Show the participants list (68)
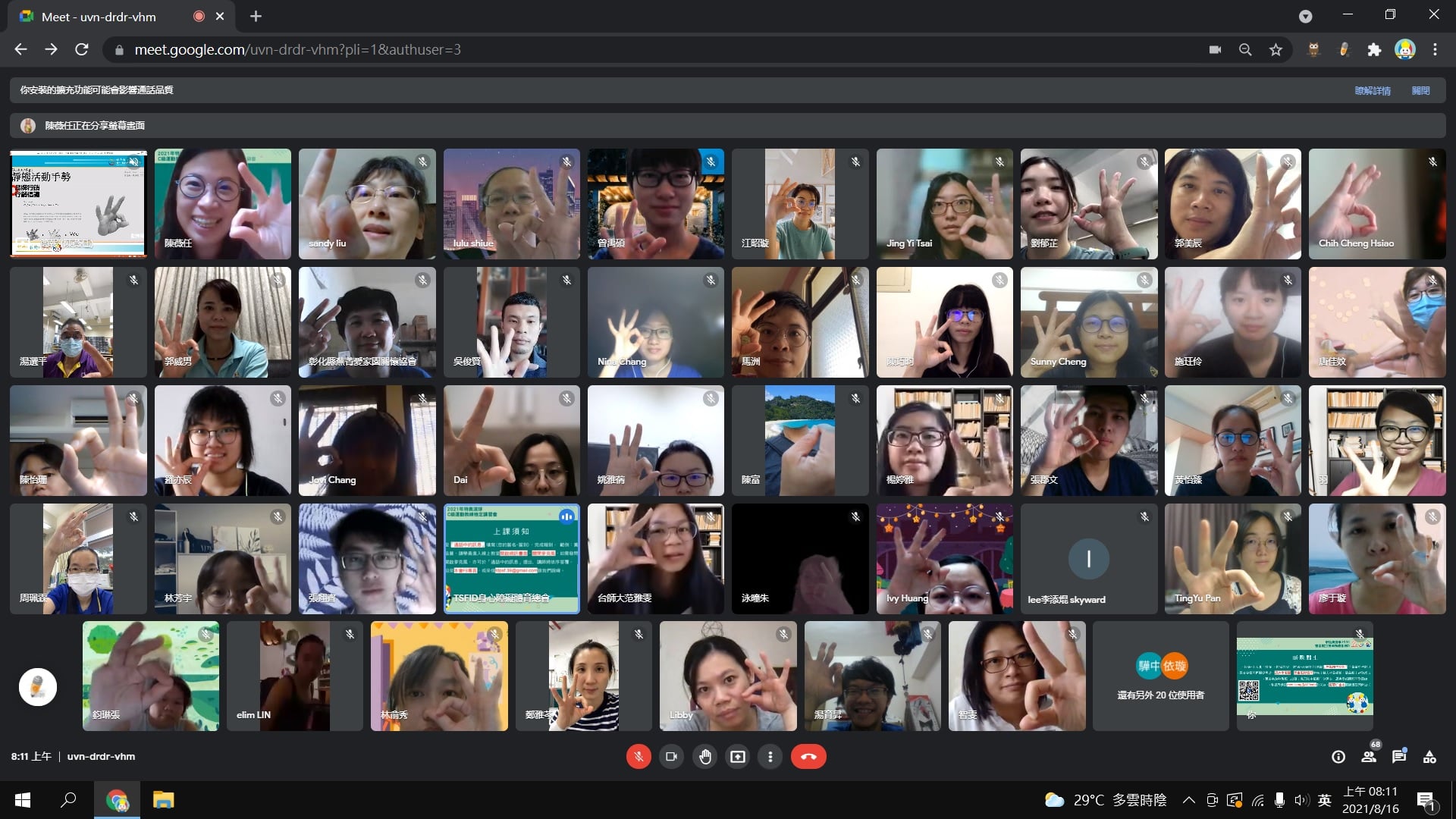 pos(1369,757)
